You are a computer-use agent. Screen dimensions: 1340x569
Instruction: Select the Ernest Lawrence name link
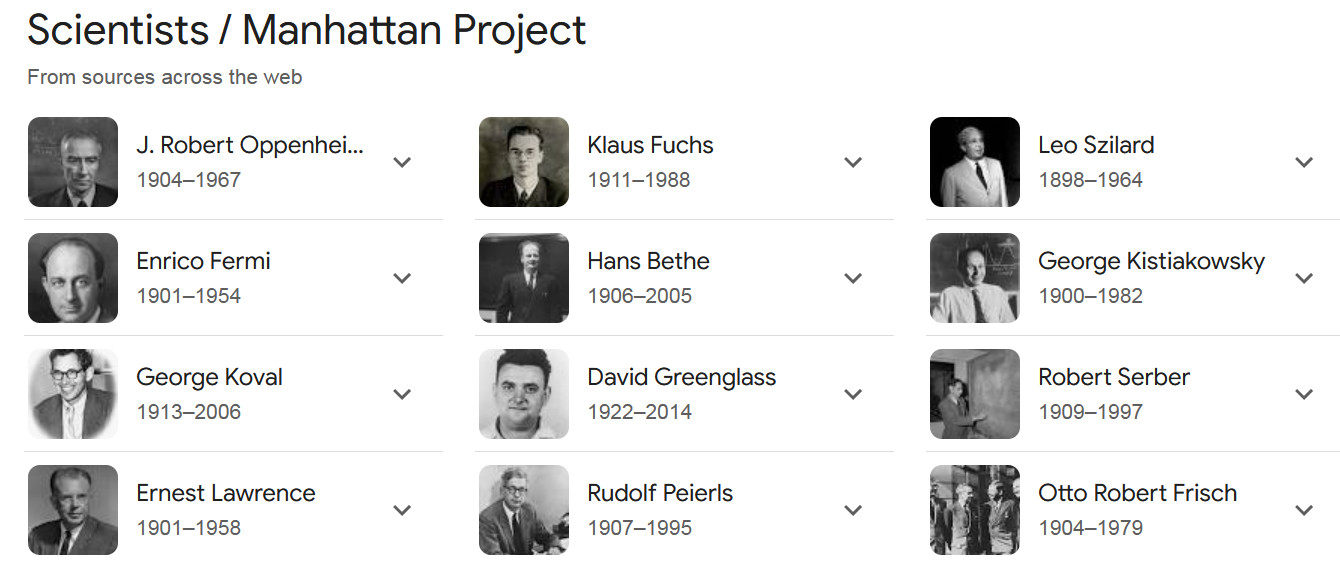tap(225, 493)
